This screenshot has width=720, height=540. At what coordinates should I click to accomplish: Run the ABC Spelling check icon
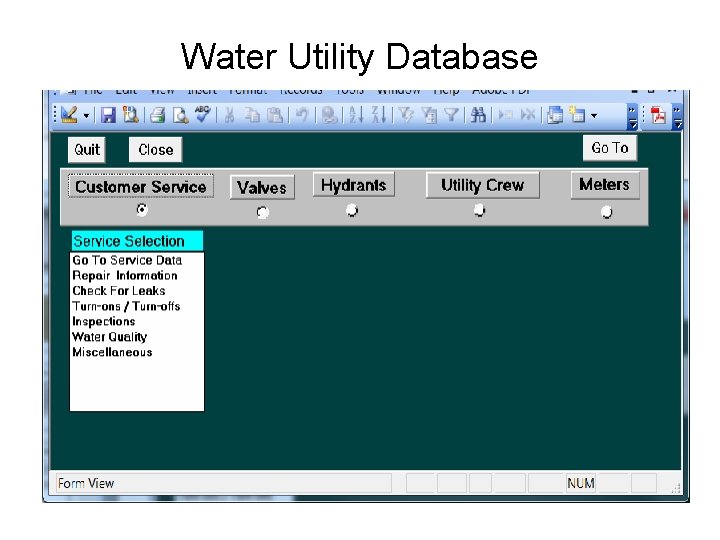[x=202, y=114]
